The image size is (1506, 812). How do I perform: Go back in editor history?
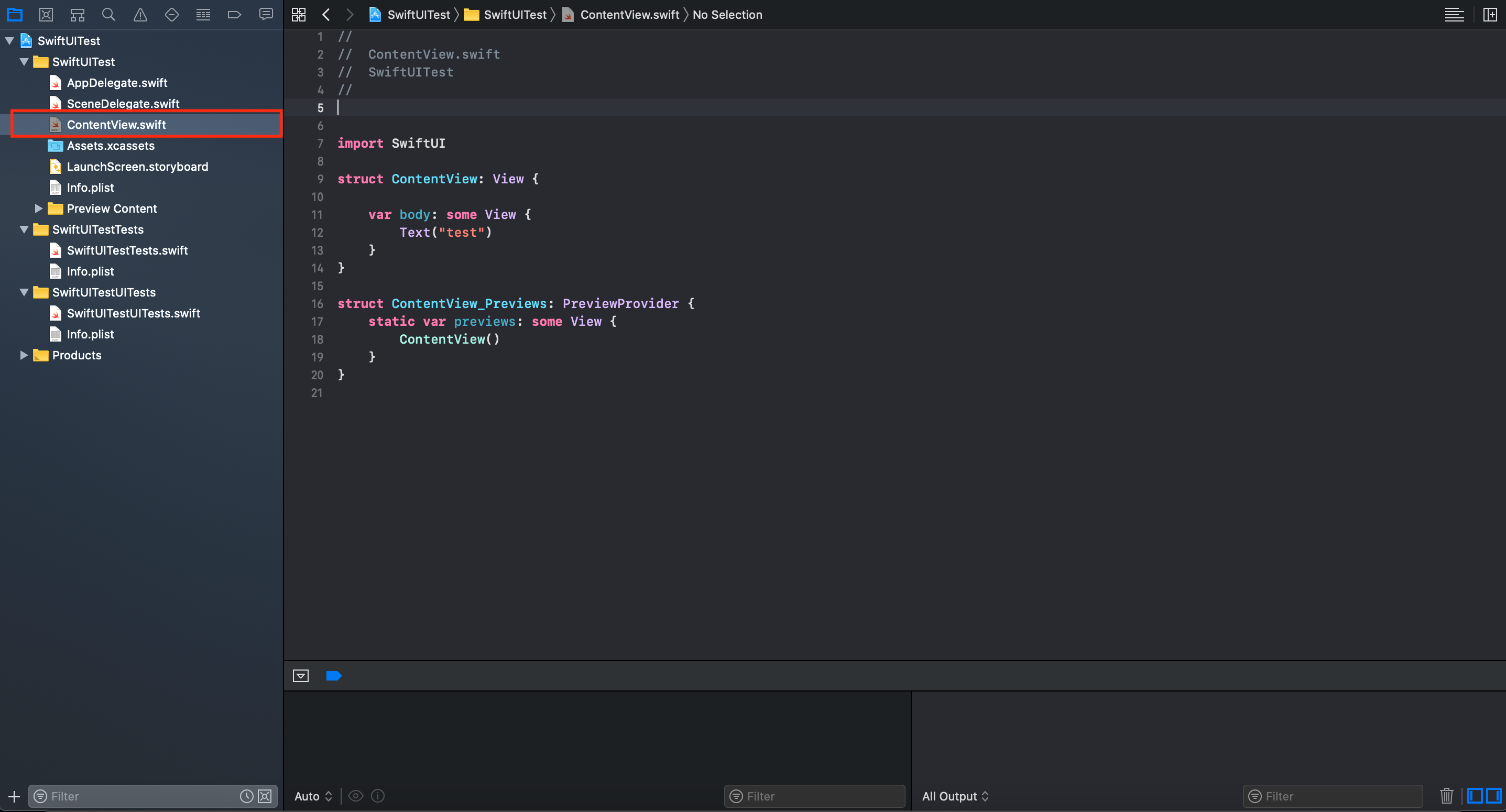(326, 15)
